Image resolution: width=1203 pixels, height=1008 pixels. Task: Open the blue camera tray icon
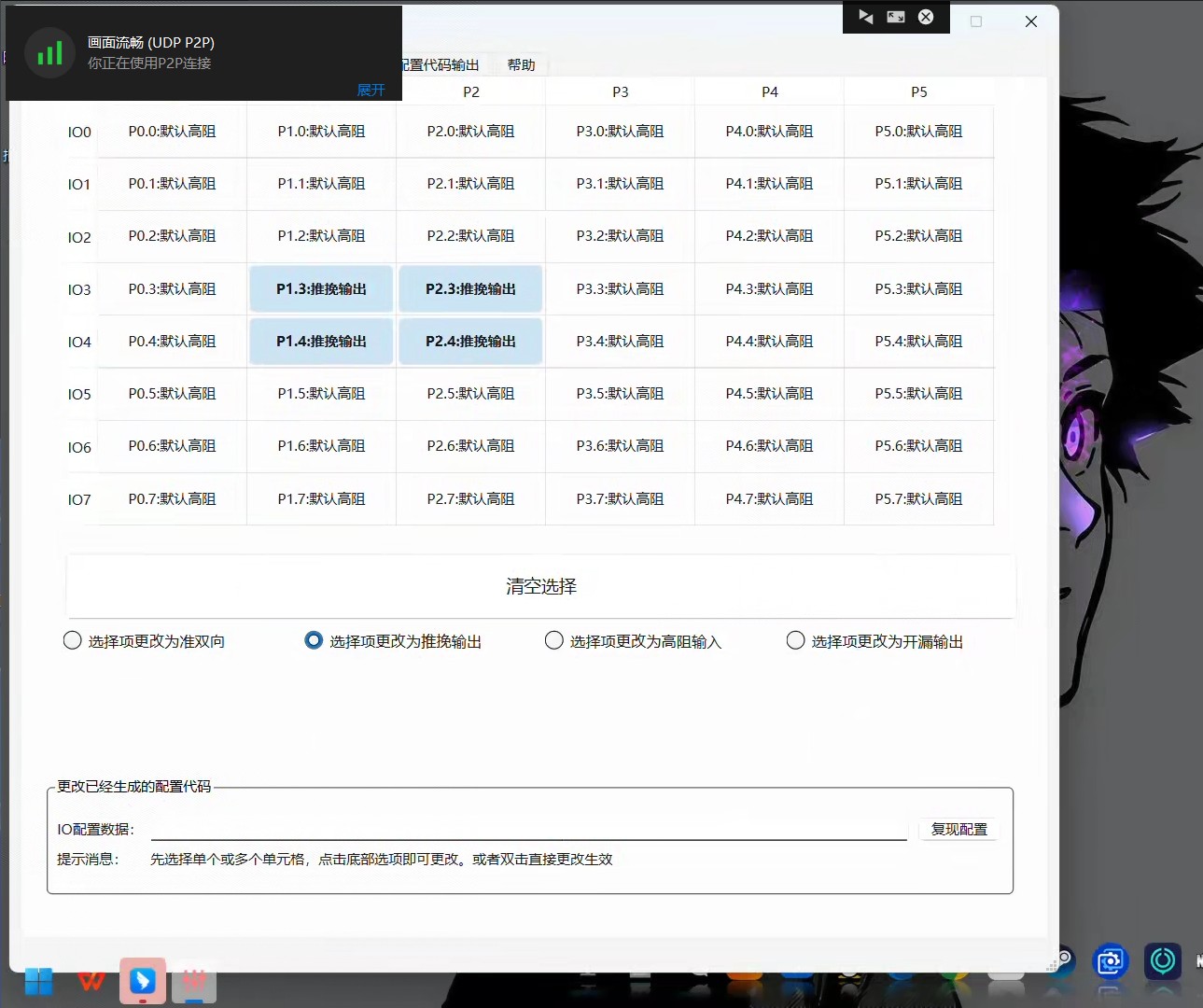1111,961
